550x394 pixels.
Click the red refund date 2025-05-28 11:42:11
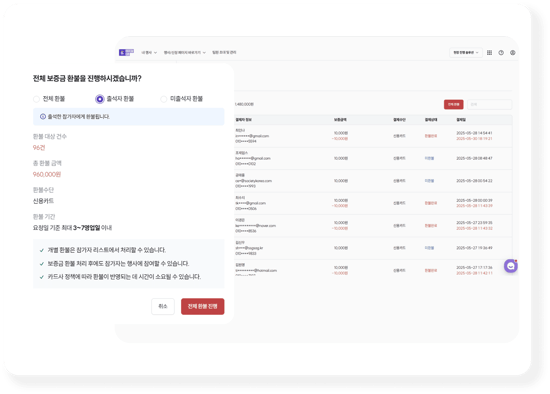click(474, 273)
